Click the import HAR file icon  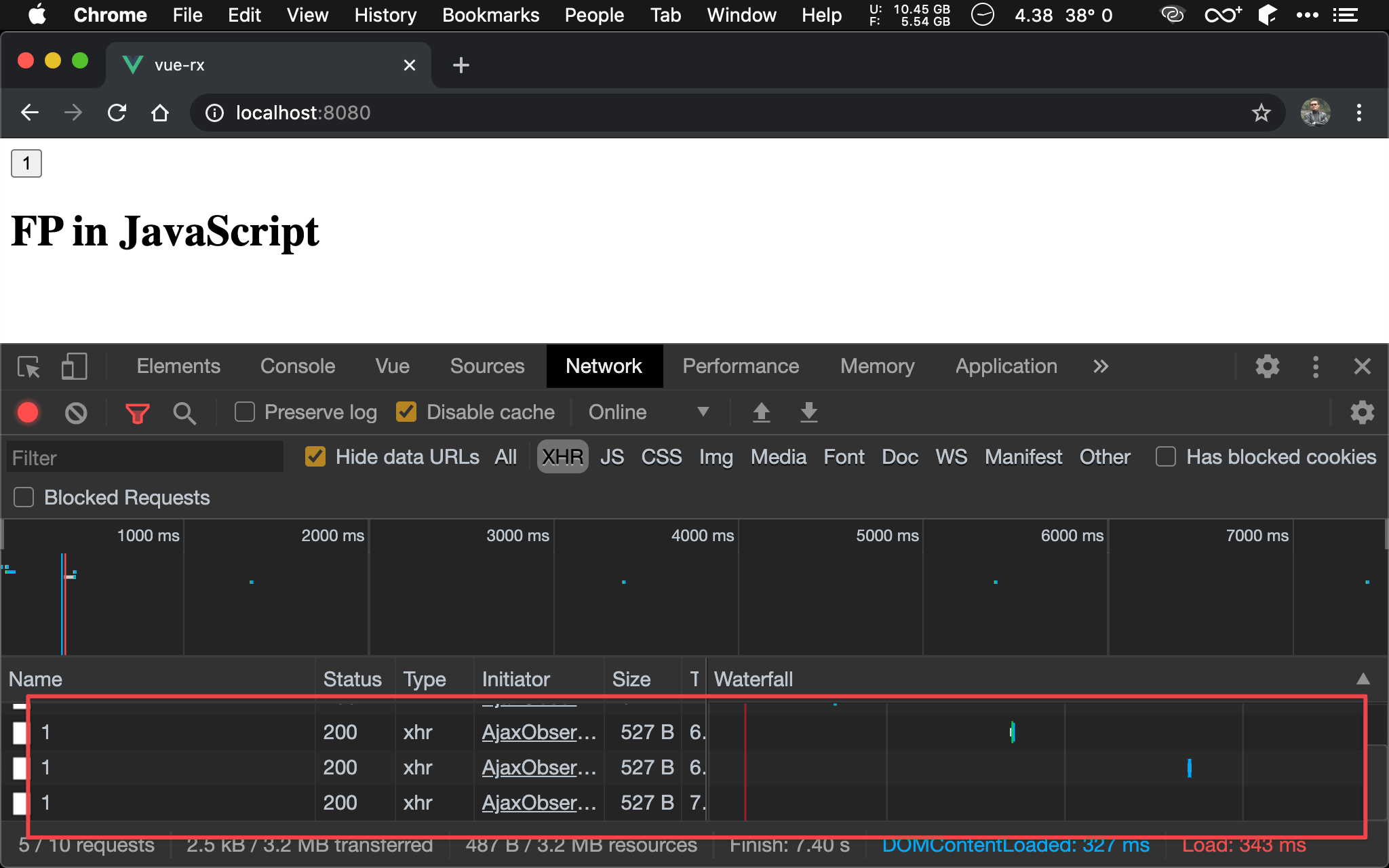pyautogui.click(x=762, y=412)
